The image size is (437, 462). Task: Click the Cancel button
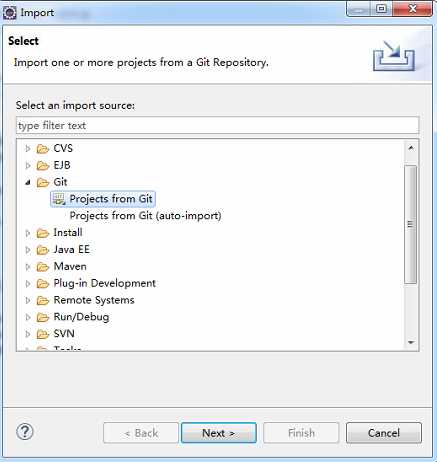(x=384, y=433)
